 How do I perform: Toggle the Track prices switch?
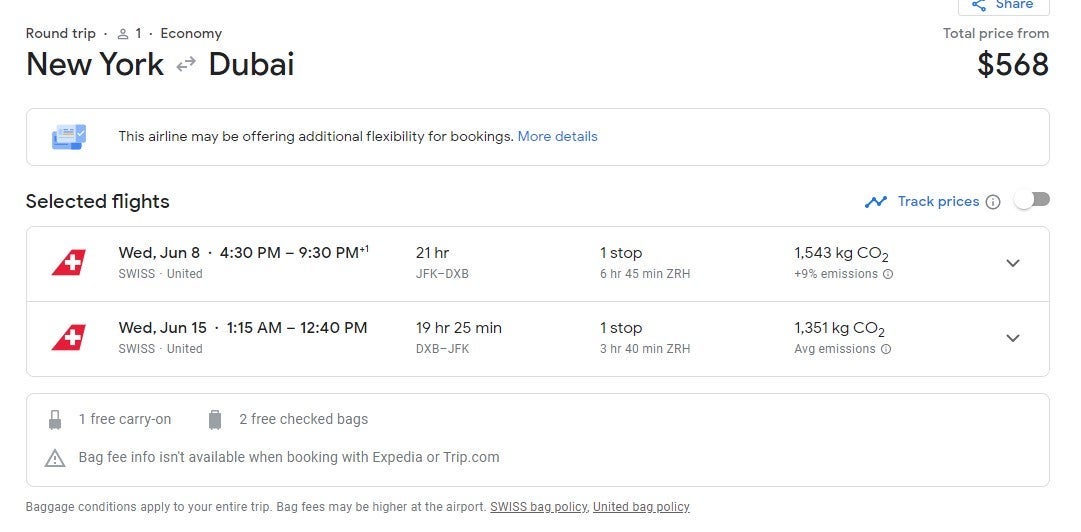[1032, 200]
